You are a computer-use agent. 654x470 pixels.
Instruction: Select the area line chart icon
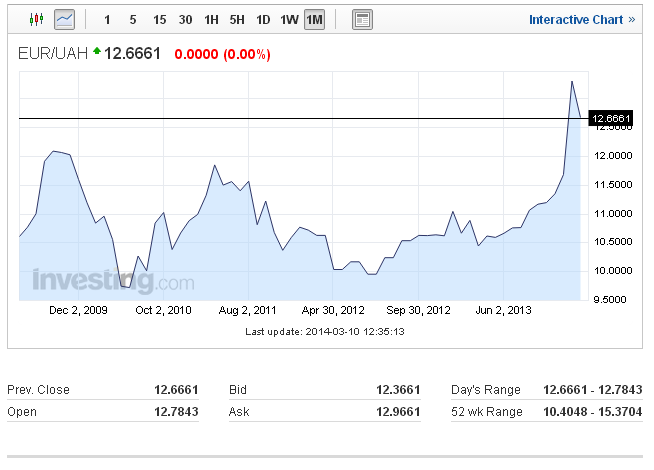tap(65, 20)
